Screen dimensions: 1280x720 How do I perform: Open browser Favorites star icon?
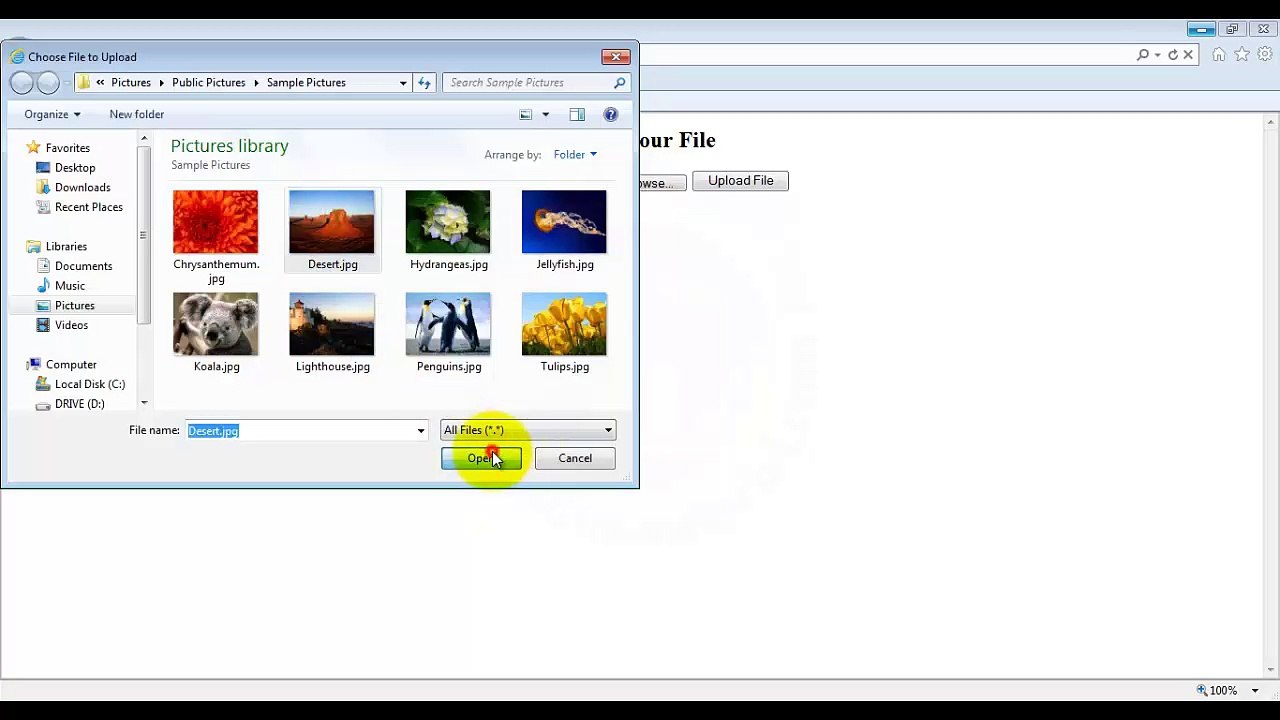(x=1242, y=55)
